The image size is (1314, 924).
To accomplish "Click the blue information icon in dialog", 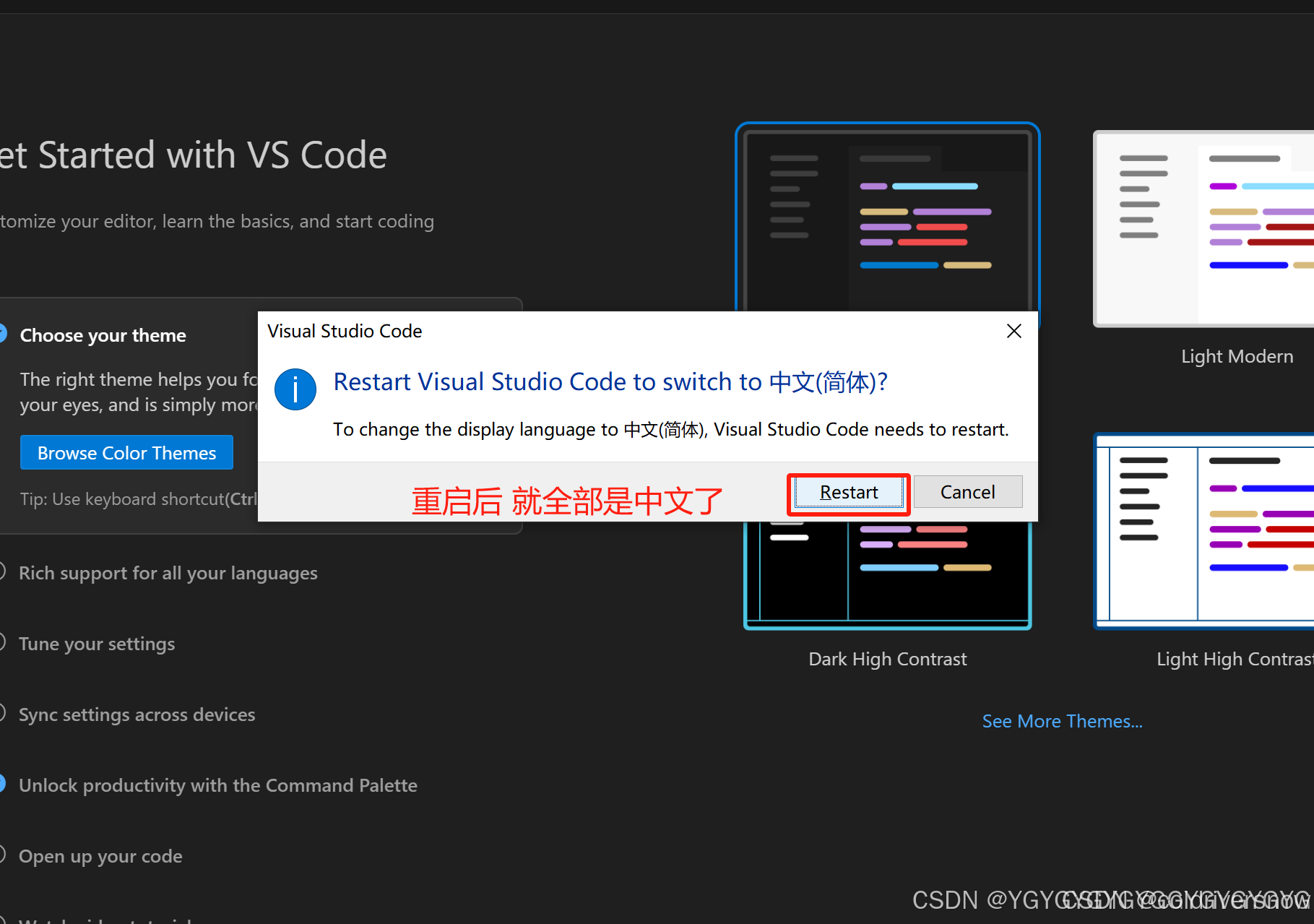I will coord(295,389).
